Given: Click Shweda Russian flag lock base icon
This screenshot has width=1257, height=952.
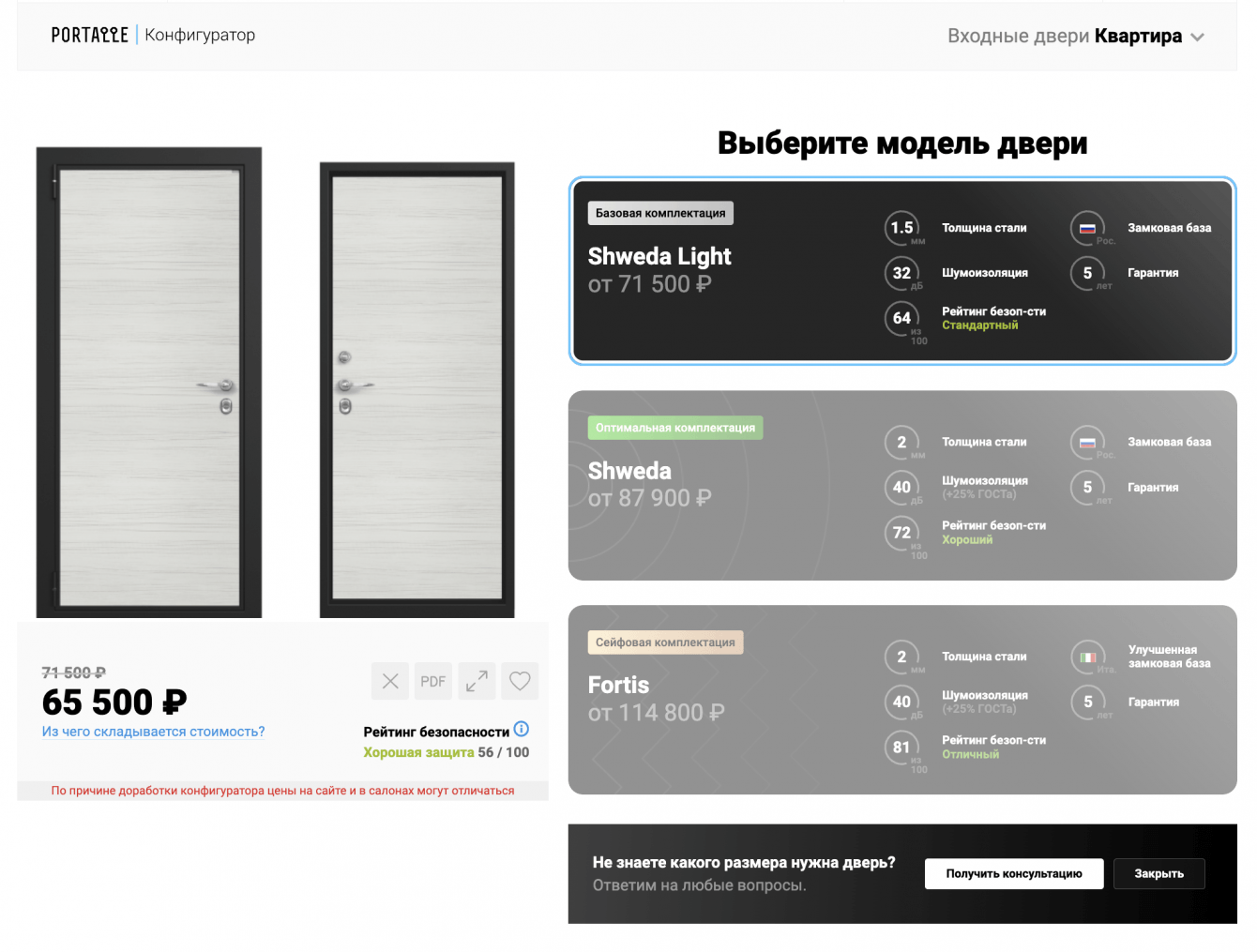Looking at the screenshot, I should tap(1087, 442).
